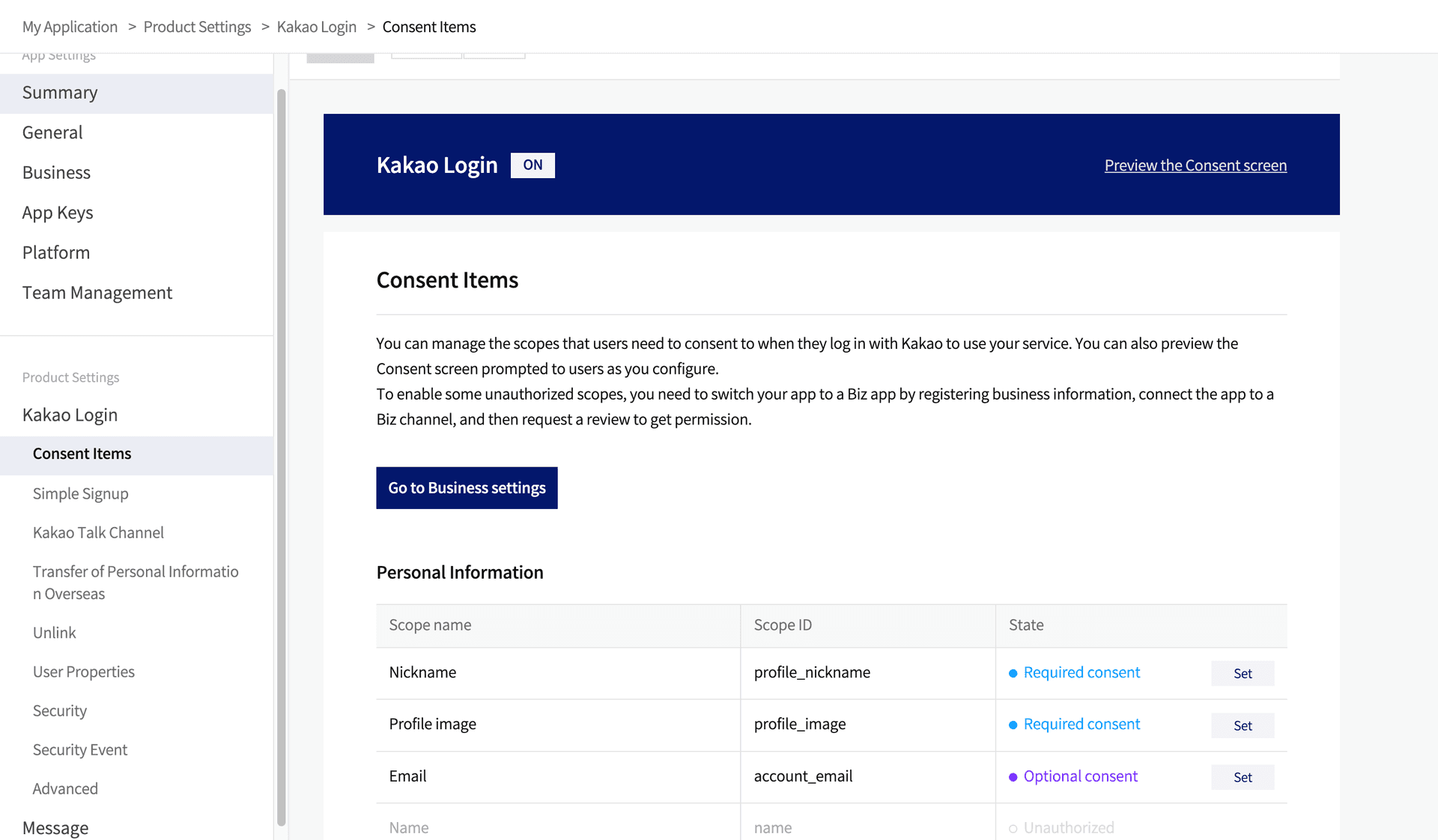
Task: Open the General settings page
Action: [x=52, y=133]
